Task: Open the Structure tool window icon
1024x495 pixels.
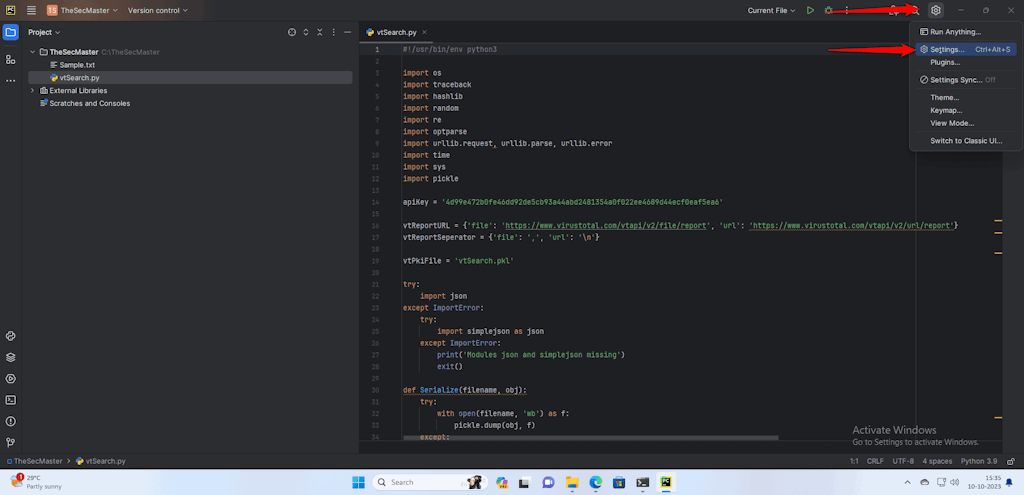Action: point(10,59)
